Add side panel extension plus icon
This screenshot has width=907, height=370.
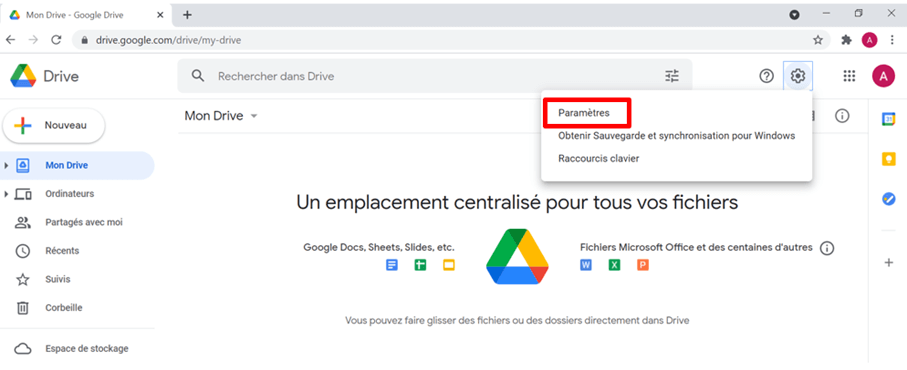pyautogui.click(x=889, y=262)
